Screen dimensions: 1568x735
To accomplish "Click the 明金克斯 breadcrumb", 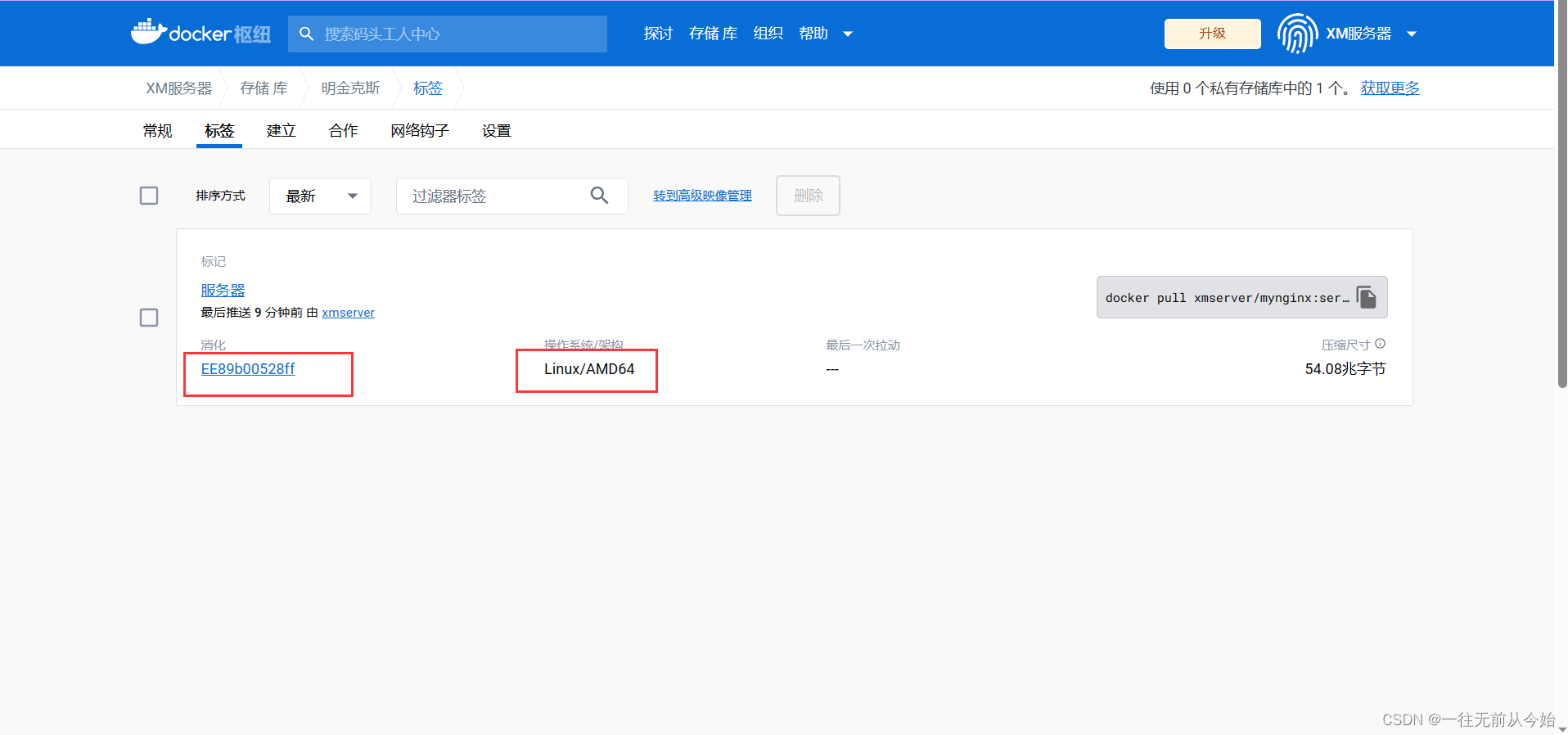I will point(350,88).
